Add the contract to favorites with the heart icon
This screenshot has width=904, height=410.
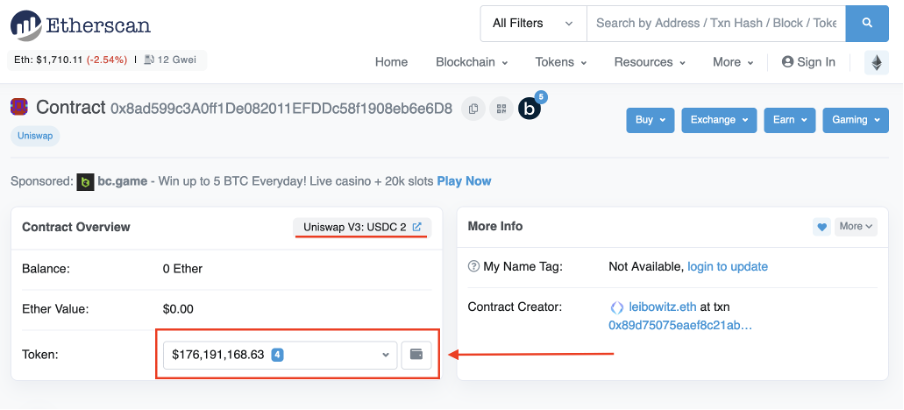point(822,227)
